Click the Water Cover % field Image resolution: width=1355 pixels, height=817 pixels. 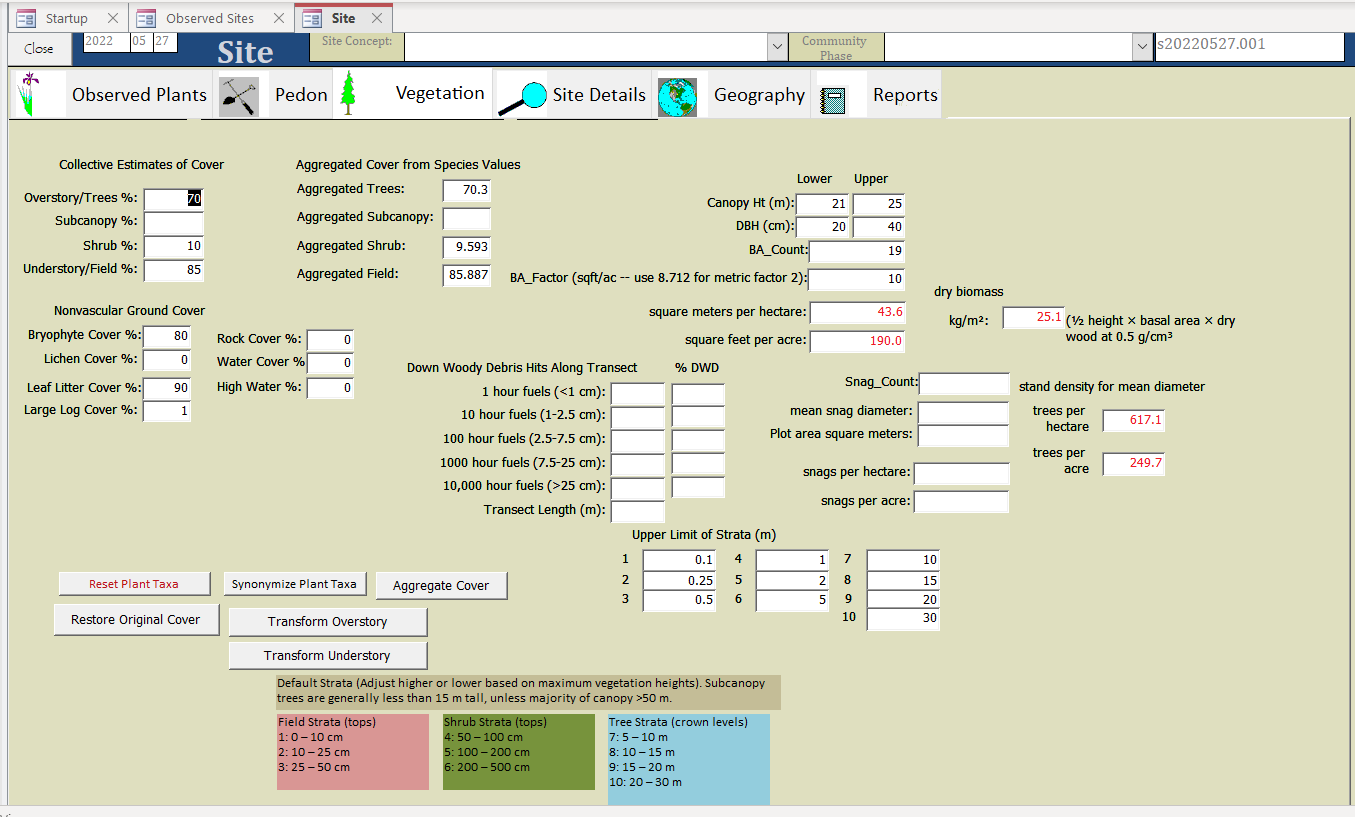point(330,363)
